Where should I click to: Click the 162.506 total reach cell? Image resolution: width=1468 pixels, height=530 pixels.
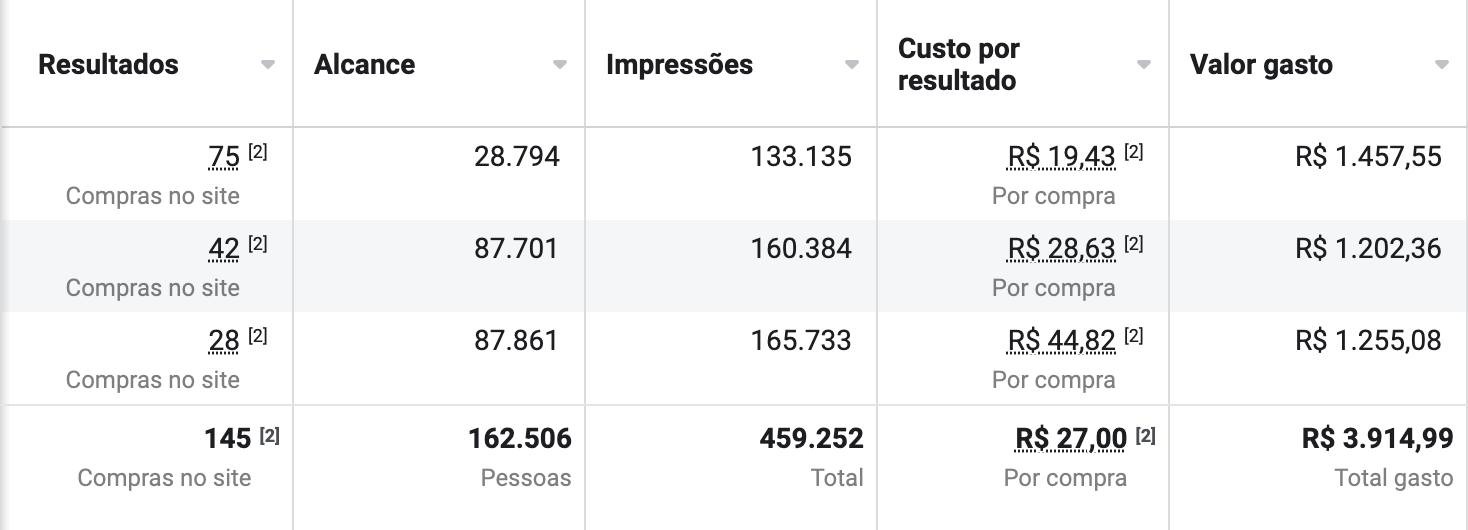519,438
